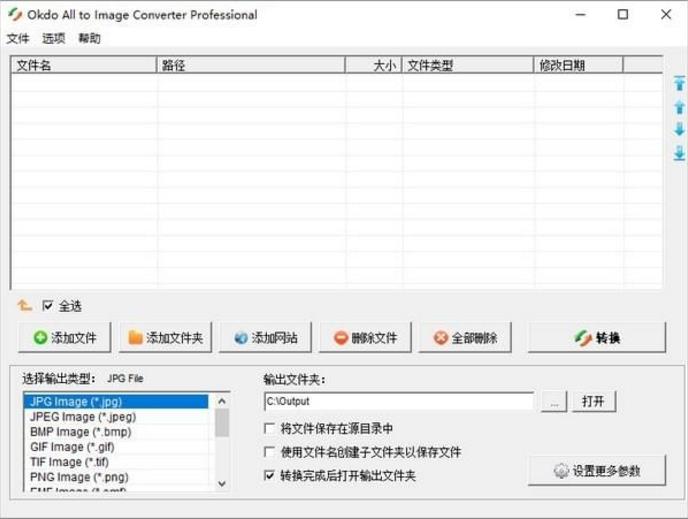Enable 使用文件名创建子文件夹以保存文件 option

pyautogui.click(x=270, y=452)
